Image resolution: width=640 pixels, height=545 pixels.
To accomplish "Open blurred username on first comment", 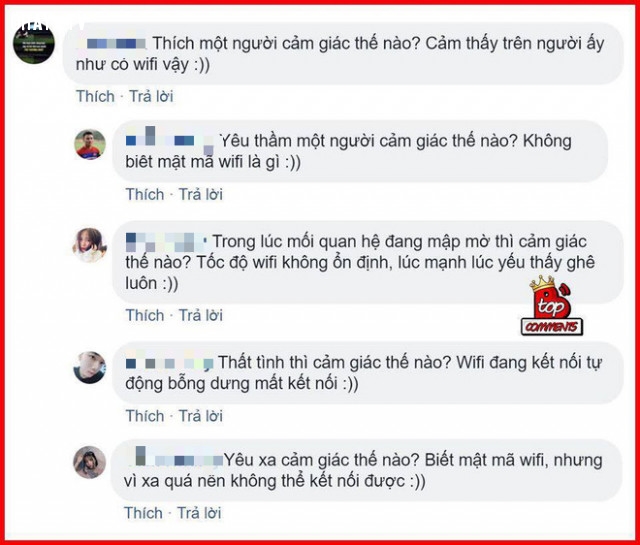I will (x=111, y=43).
